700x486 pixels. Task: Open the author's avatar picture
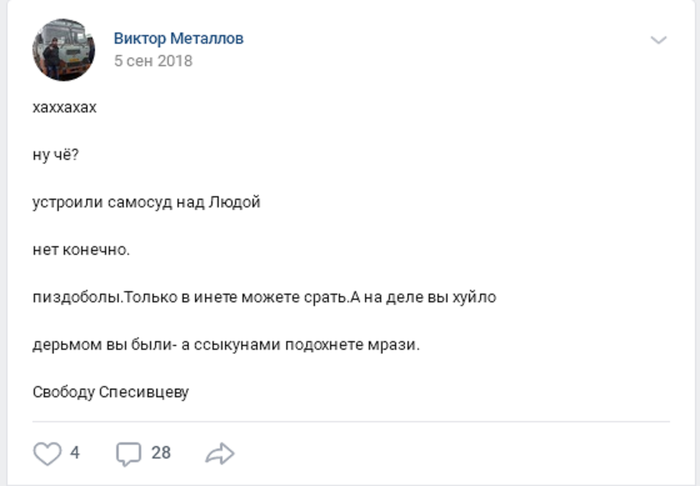pos(64,49)
